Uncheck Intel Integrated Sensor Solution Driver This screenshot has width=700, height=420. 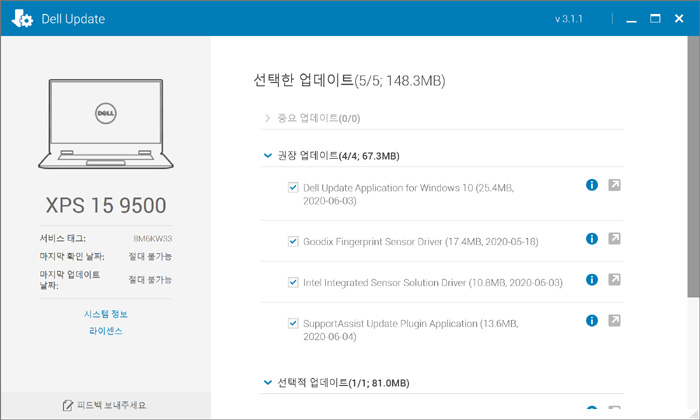(293, 282)
